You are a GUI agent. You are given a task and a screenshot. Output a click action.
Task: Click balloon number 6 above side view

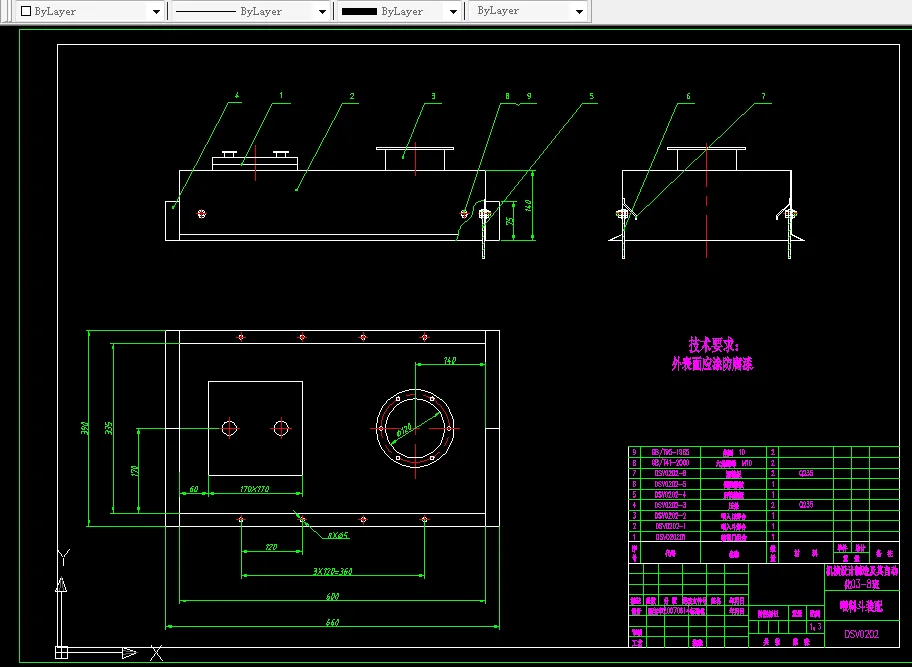688,96
